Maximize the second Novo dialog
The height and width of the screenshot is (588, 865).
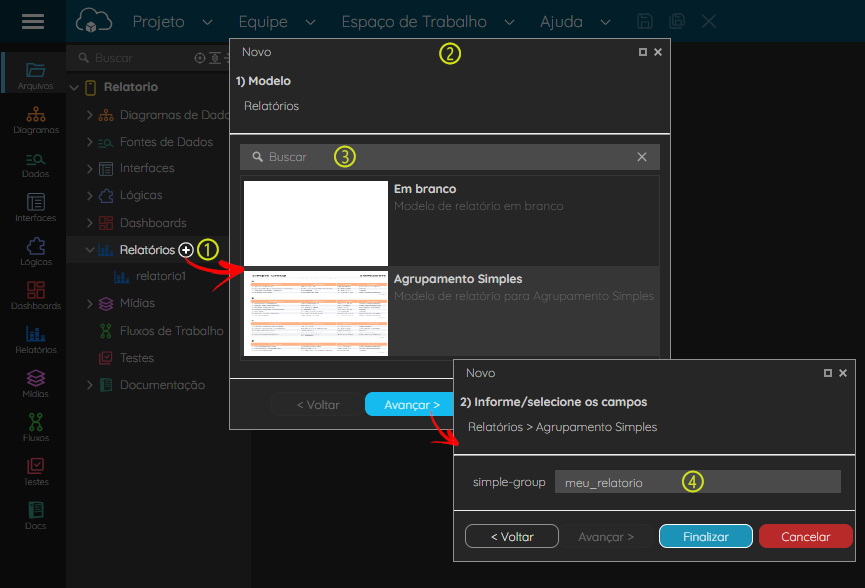click(827, 373)
